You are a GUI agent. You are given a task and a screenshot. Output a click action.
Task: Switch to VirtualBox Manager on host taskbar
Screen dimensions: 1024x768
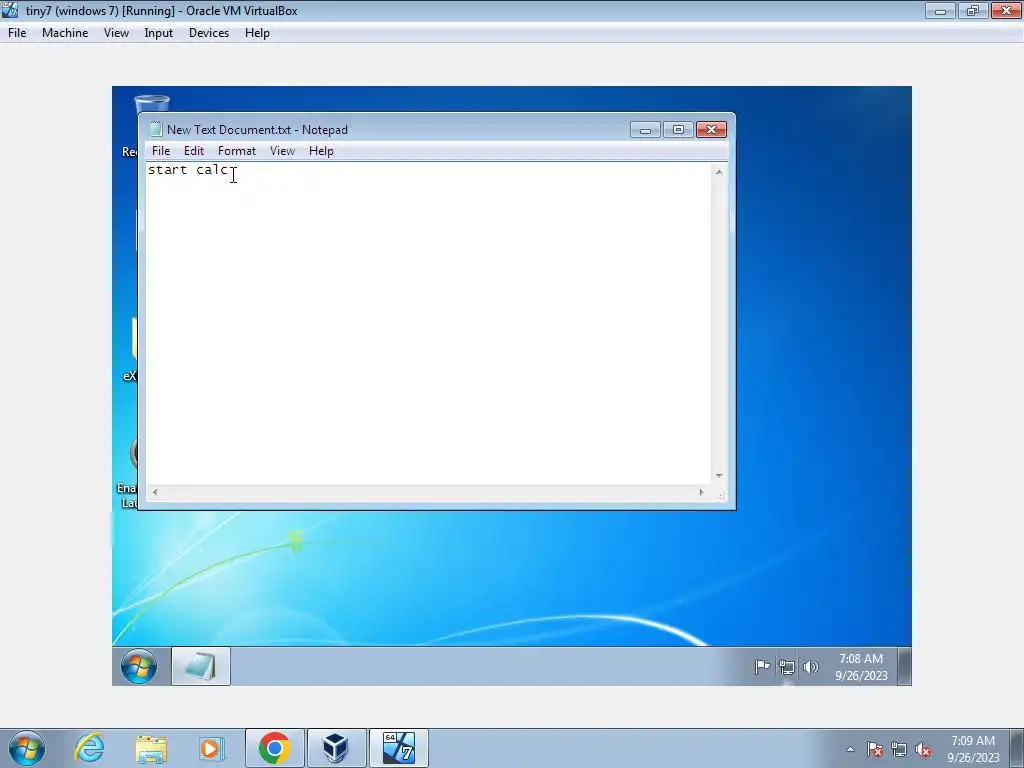(336, 748)
